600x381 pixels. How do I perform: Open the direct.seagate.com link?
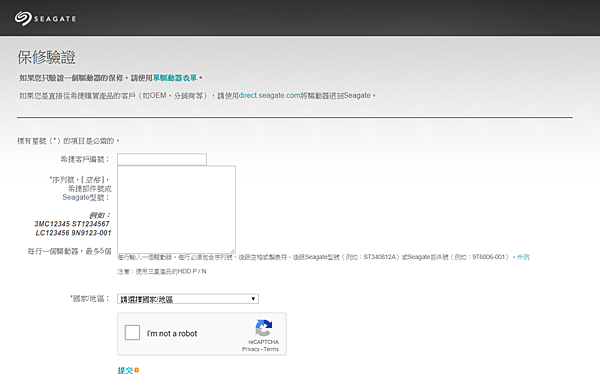(269, 95)
